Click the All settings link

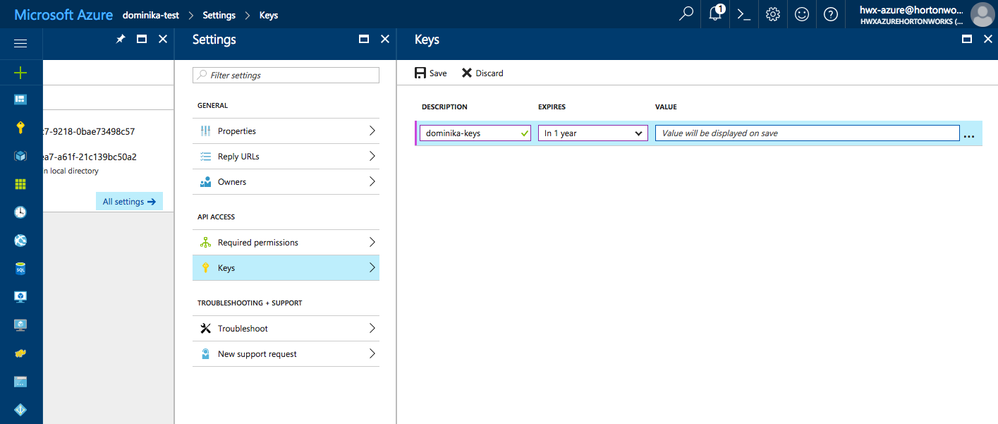coord(130,201)
